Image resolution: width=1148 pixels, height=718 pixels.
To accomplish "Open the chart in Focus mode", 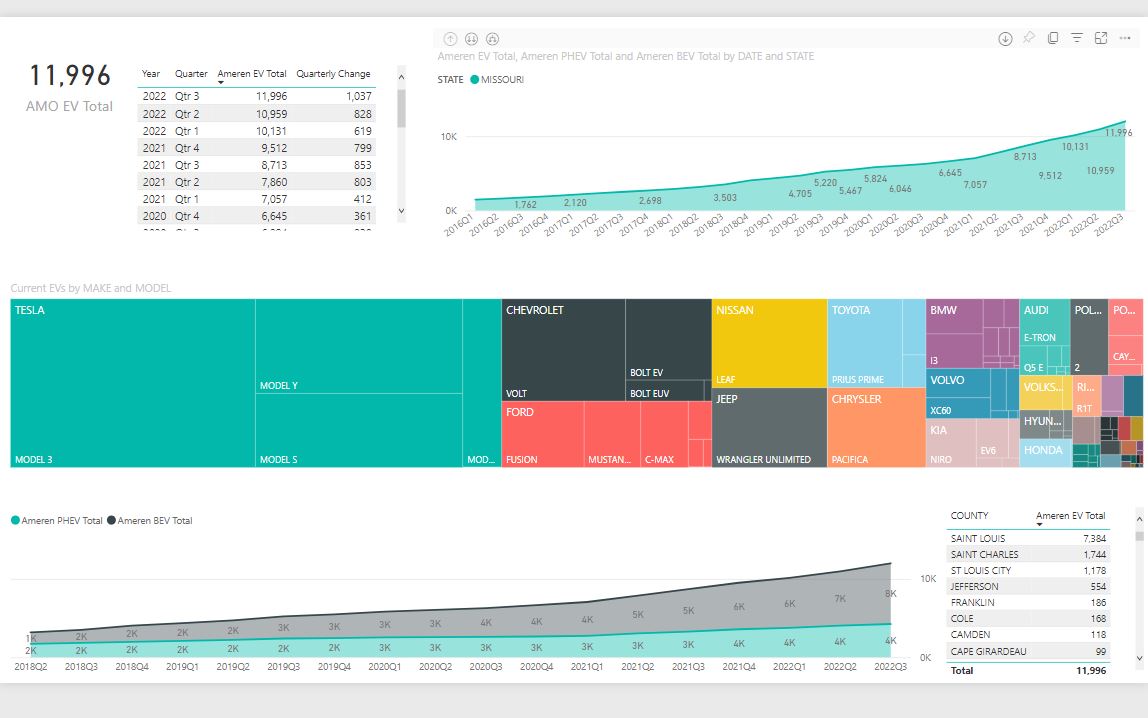I will [1101, 38].
